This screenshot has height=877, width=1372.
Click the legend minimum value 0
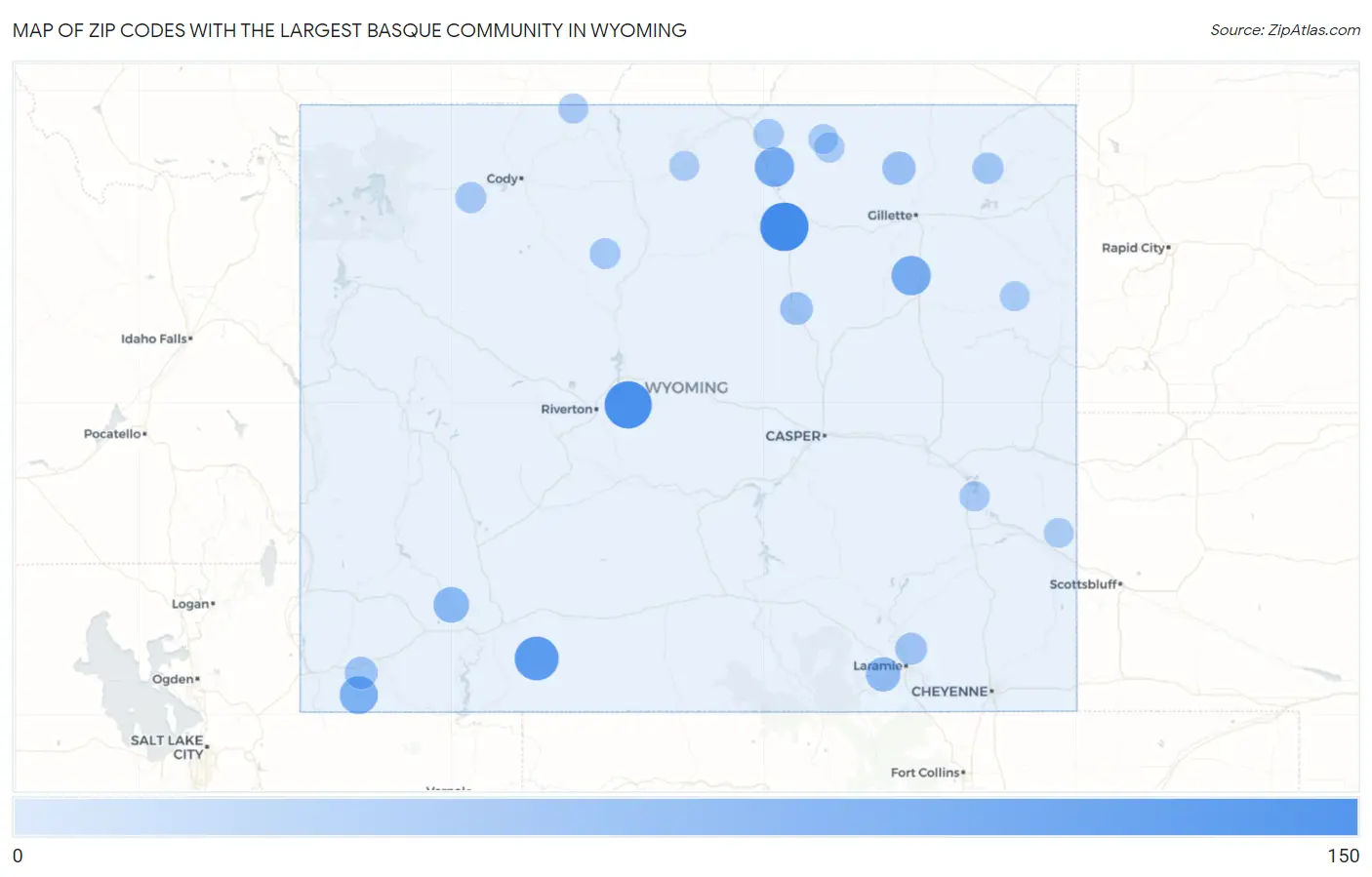tap(18, 856)
